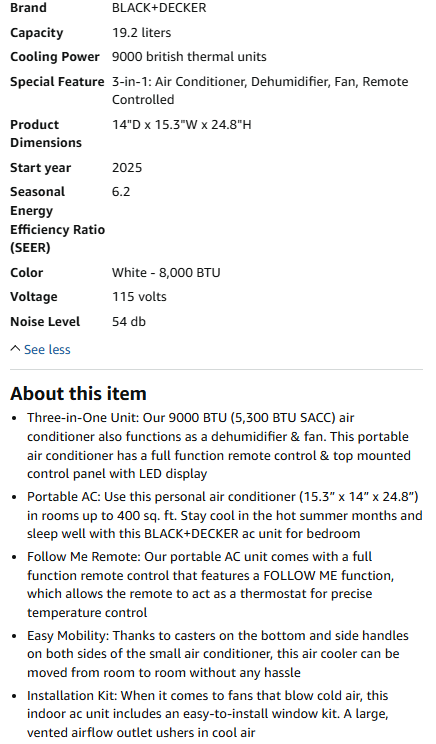Select the SEER value 6.2

(121, 192)
